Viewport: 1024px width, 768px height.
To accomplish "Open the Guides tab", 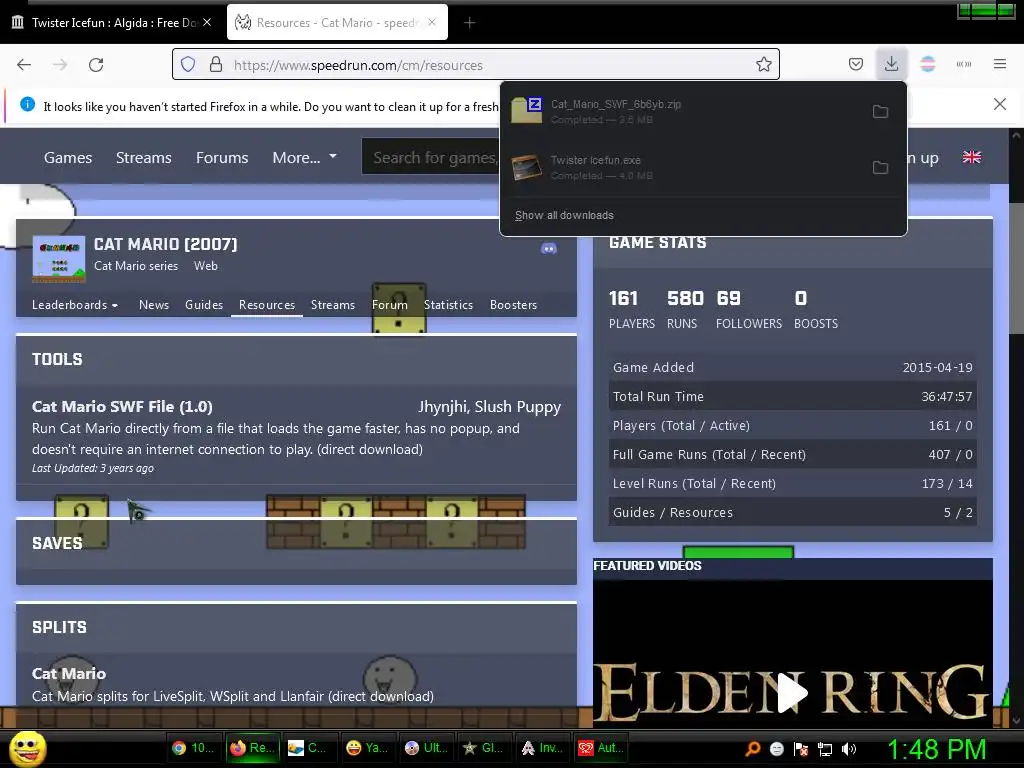I will click(204, 305).
